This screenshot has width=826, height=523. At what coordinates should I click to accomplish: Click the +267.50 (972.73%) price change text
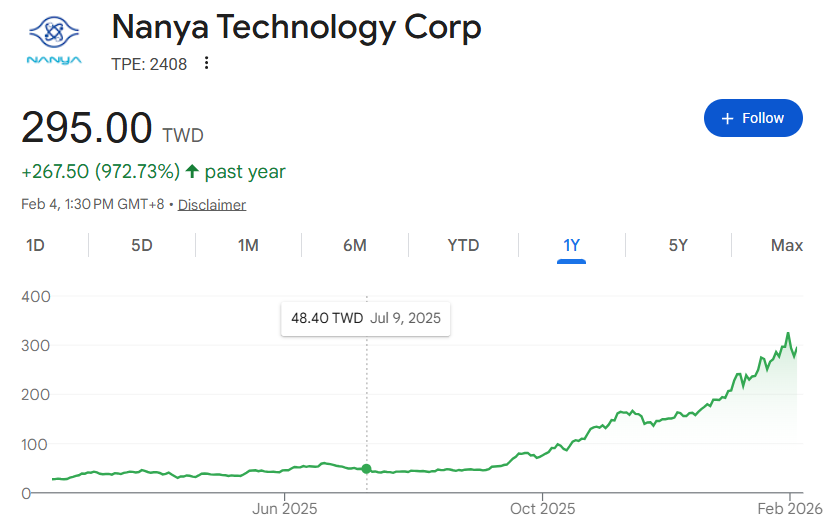tap(100, 172)
